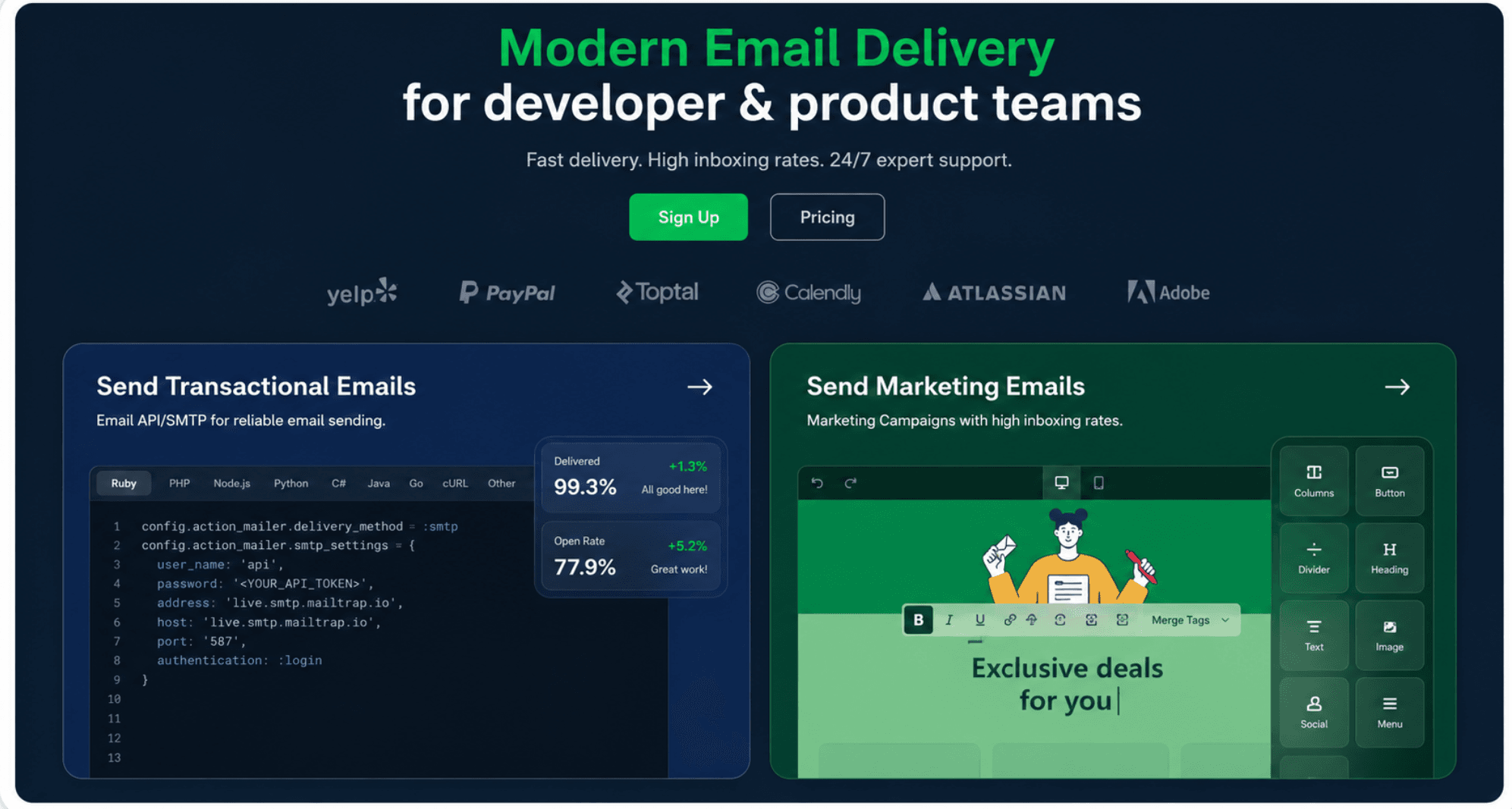Screen dimensions: 1512x809
Task: Open Send Marketing Emails arrow
Action: (1397, 387)
